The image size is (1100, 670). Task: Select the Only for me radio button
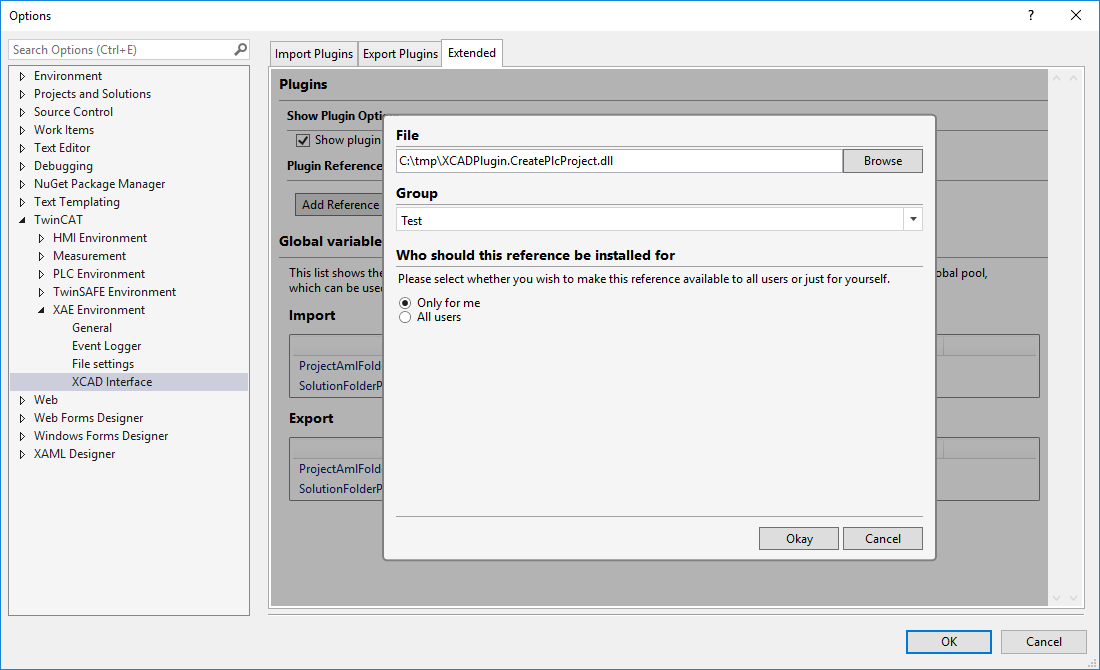[405, 303]
